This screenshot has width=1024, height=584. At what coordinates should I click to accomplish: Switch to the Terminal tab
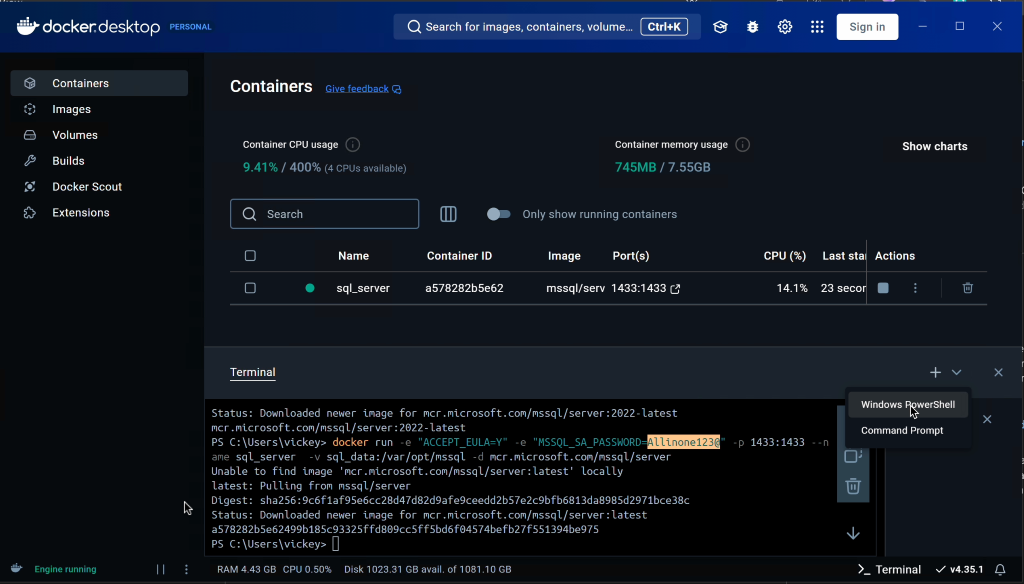(252, 372)
